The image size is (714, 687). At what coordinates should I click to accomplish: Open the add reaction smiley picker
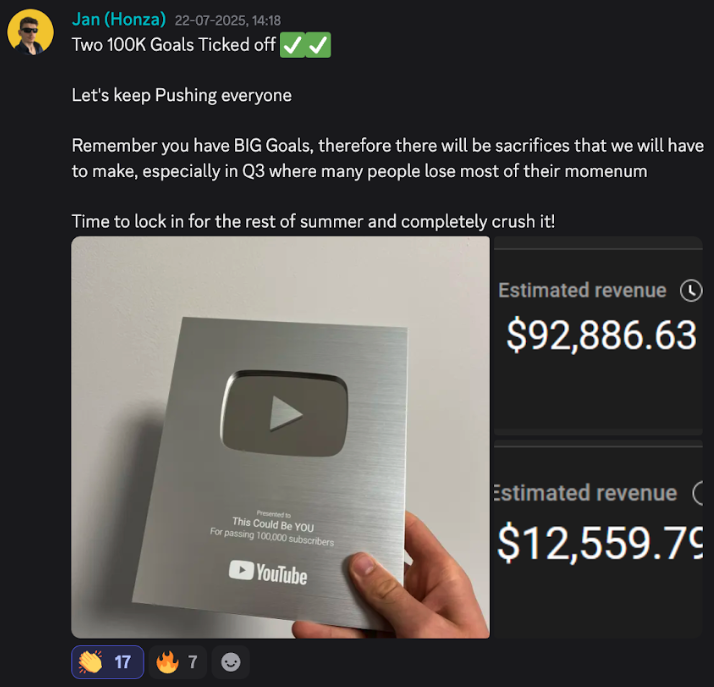click(230, 662)
